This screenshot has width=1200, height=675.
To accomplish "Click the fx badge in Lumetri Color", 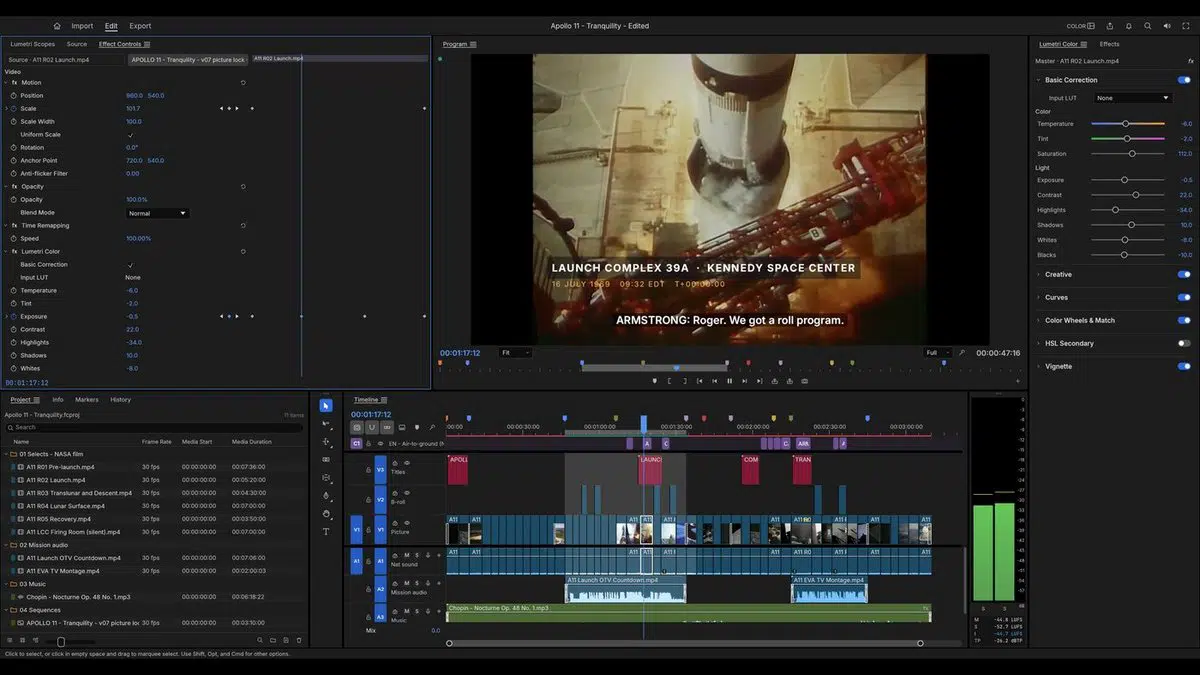I will pyautogui.click(x=1190, y=62).
